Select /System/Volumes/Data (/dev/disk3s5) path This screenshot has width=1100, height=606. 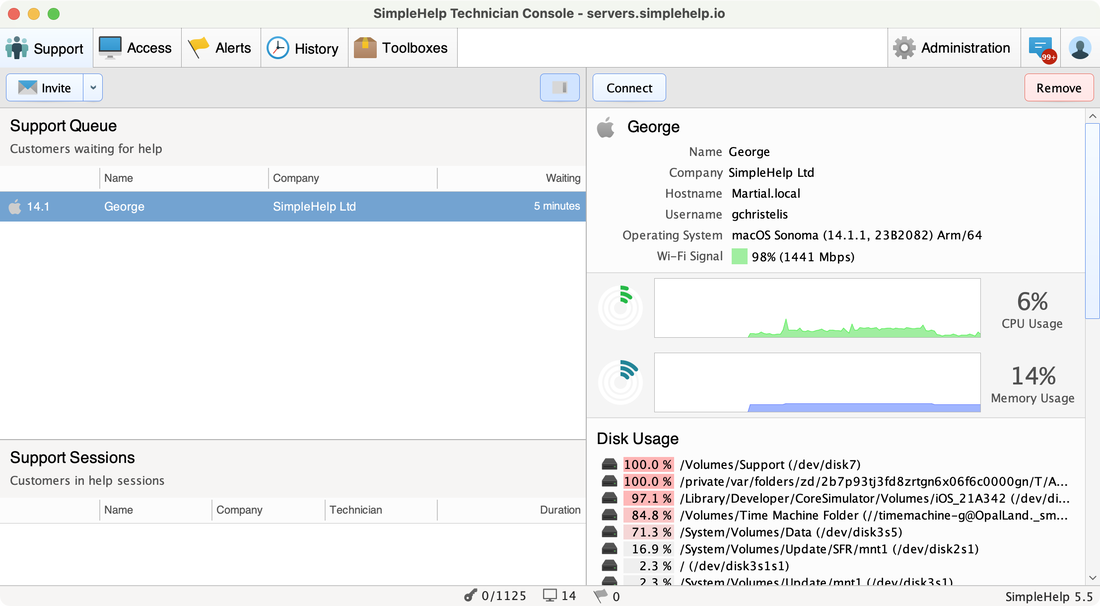tap(791, 532)
